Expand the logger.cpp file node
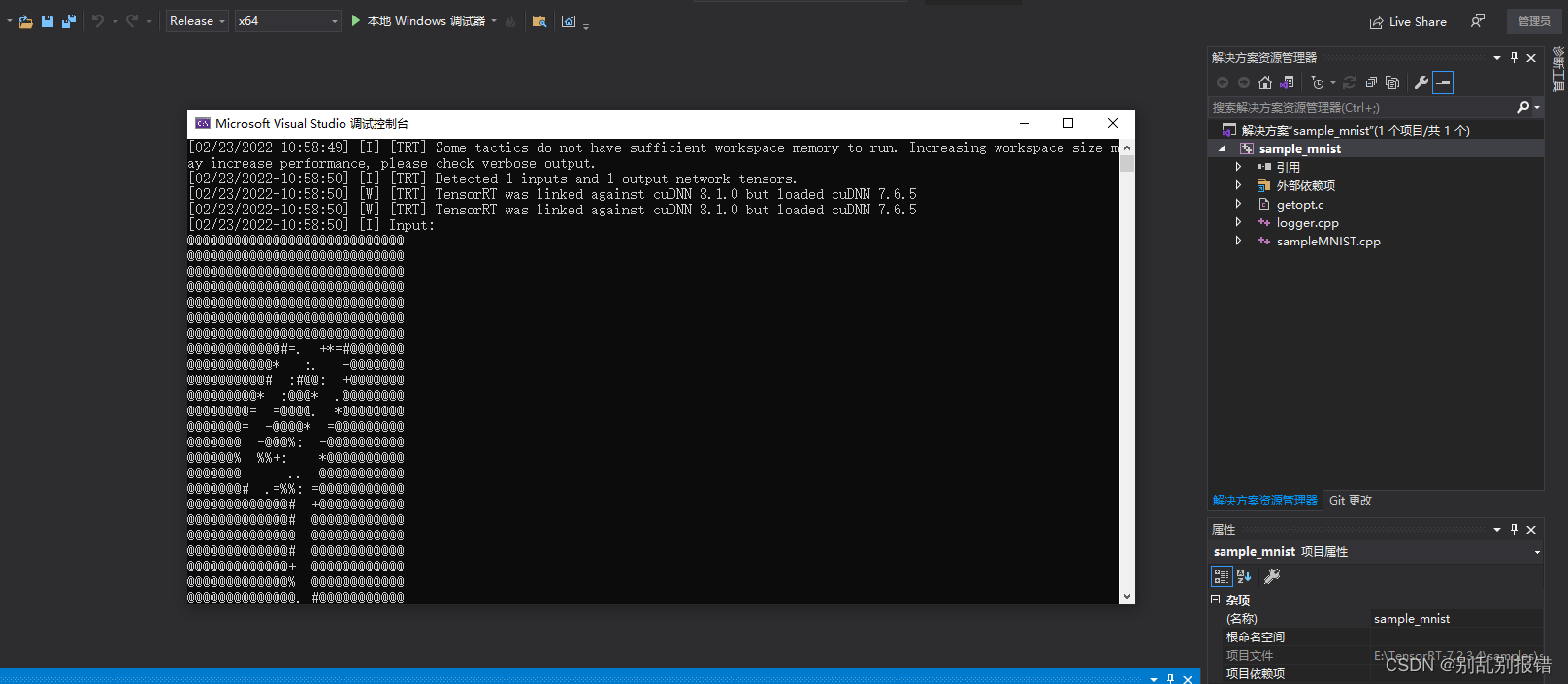Viewport: 1568px width, 684px height. point(1238,222)
